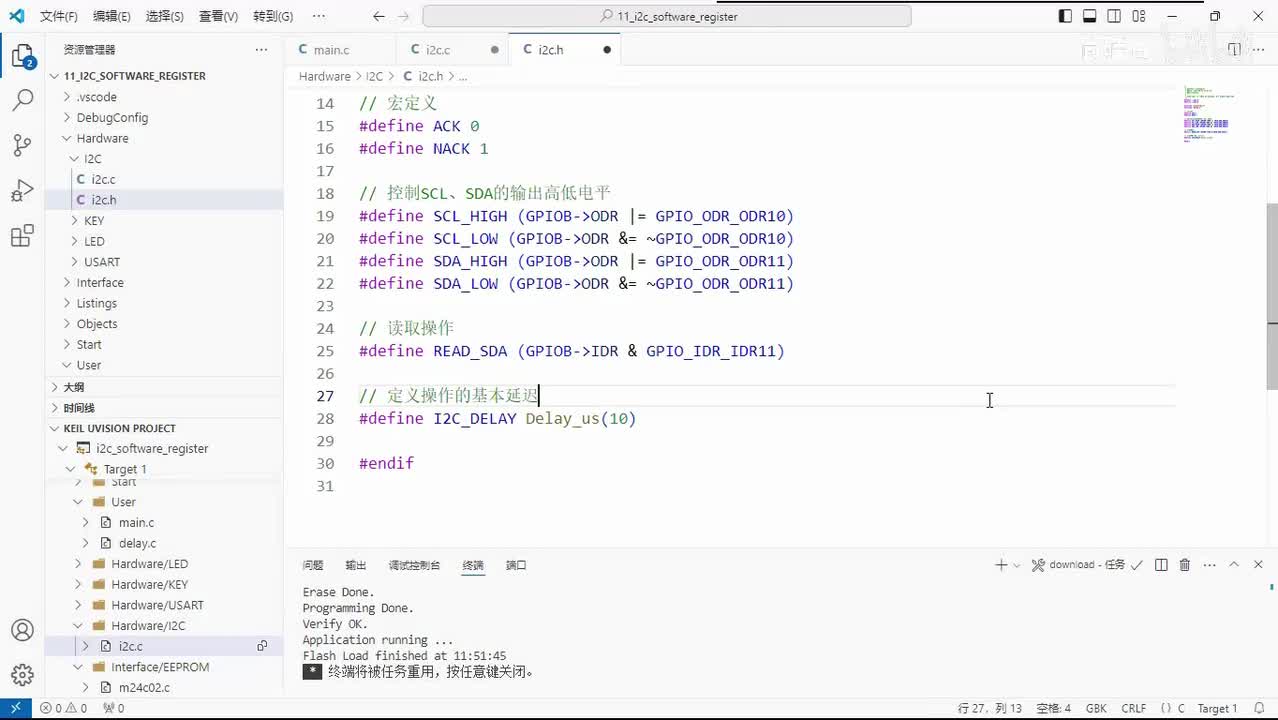Split the editor to the right

pyautogui.click(x=1234, y=49)
